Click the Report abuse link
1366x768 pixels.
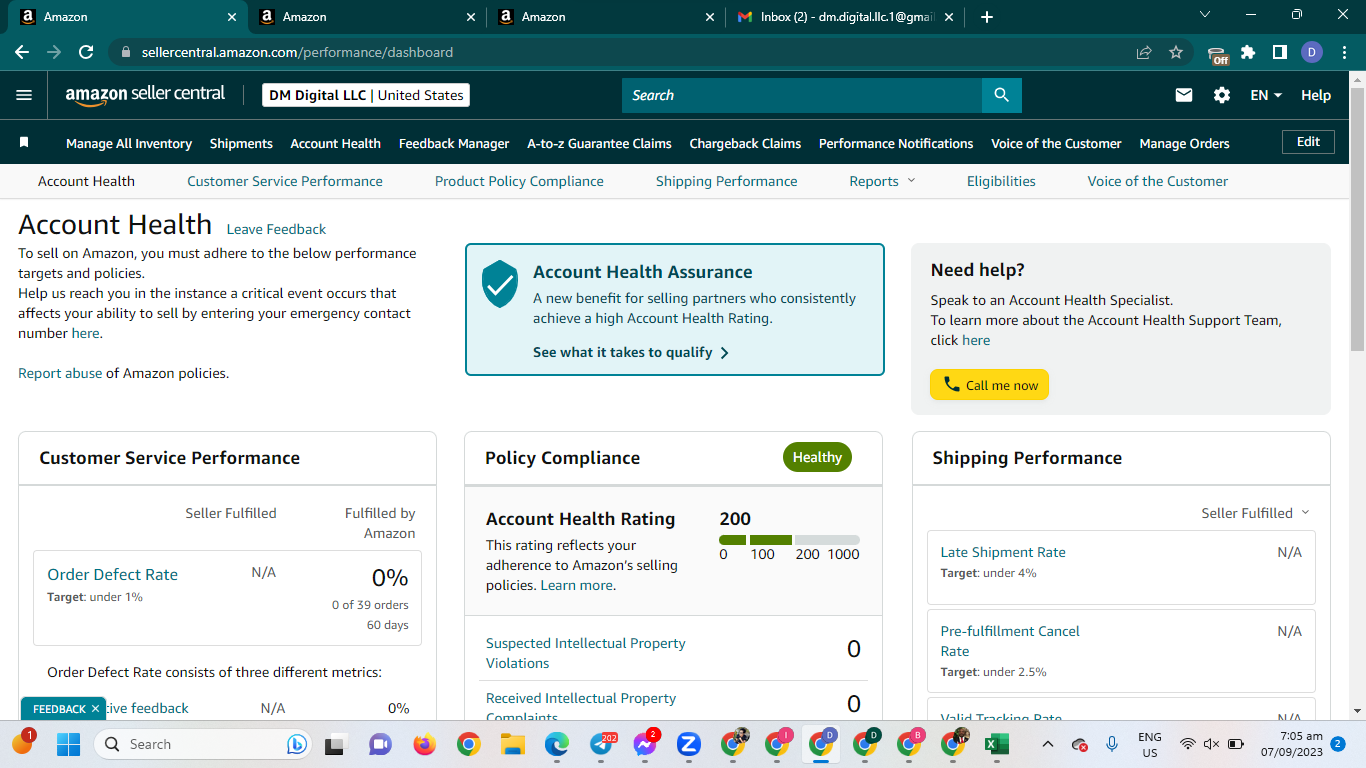click(60, 373)
